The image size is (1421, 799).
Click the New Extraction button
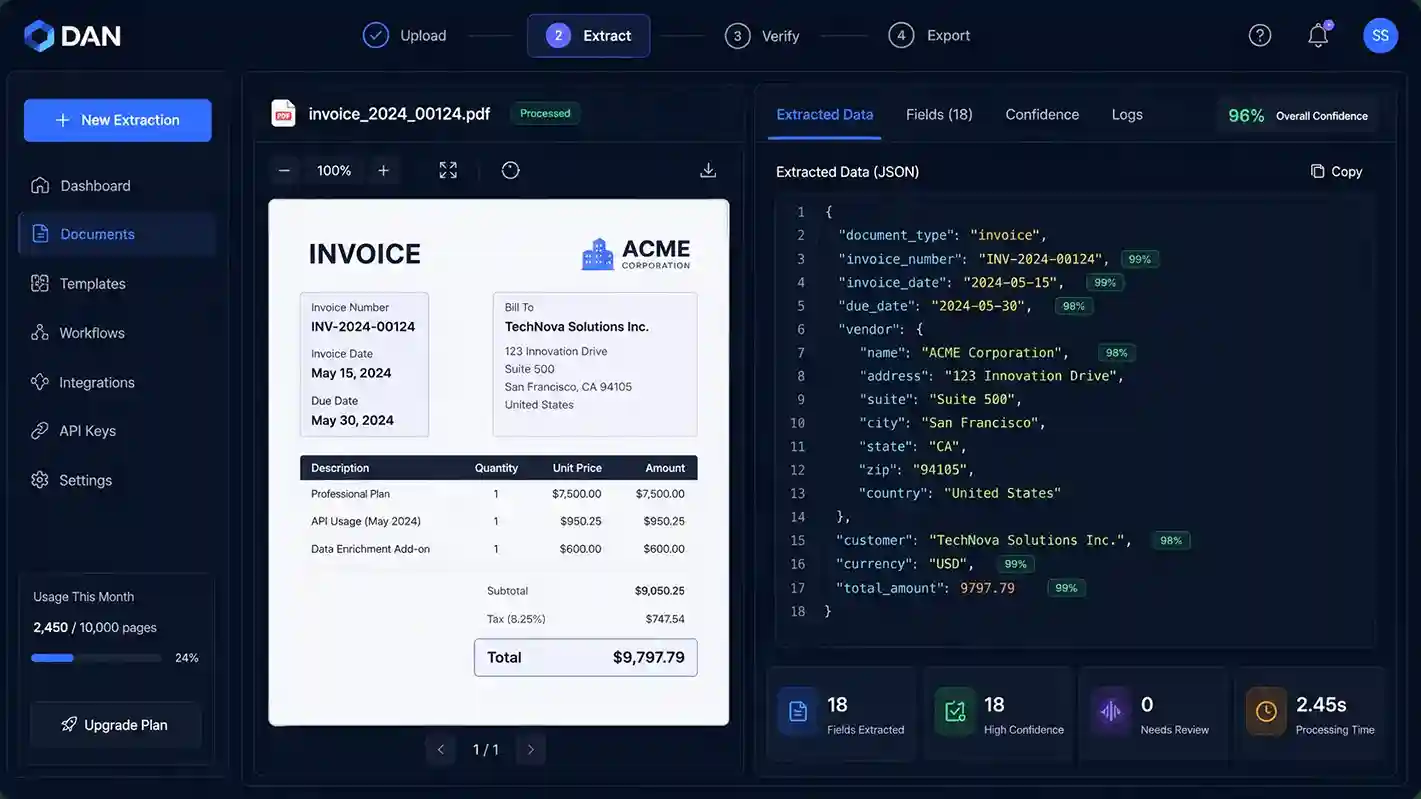[118, 120]
